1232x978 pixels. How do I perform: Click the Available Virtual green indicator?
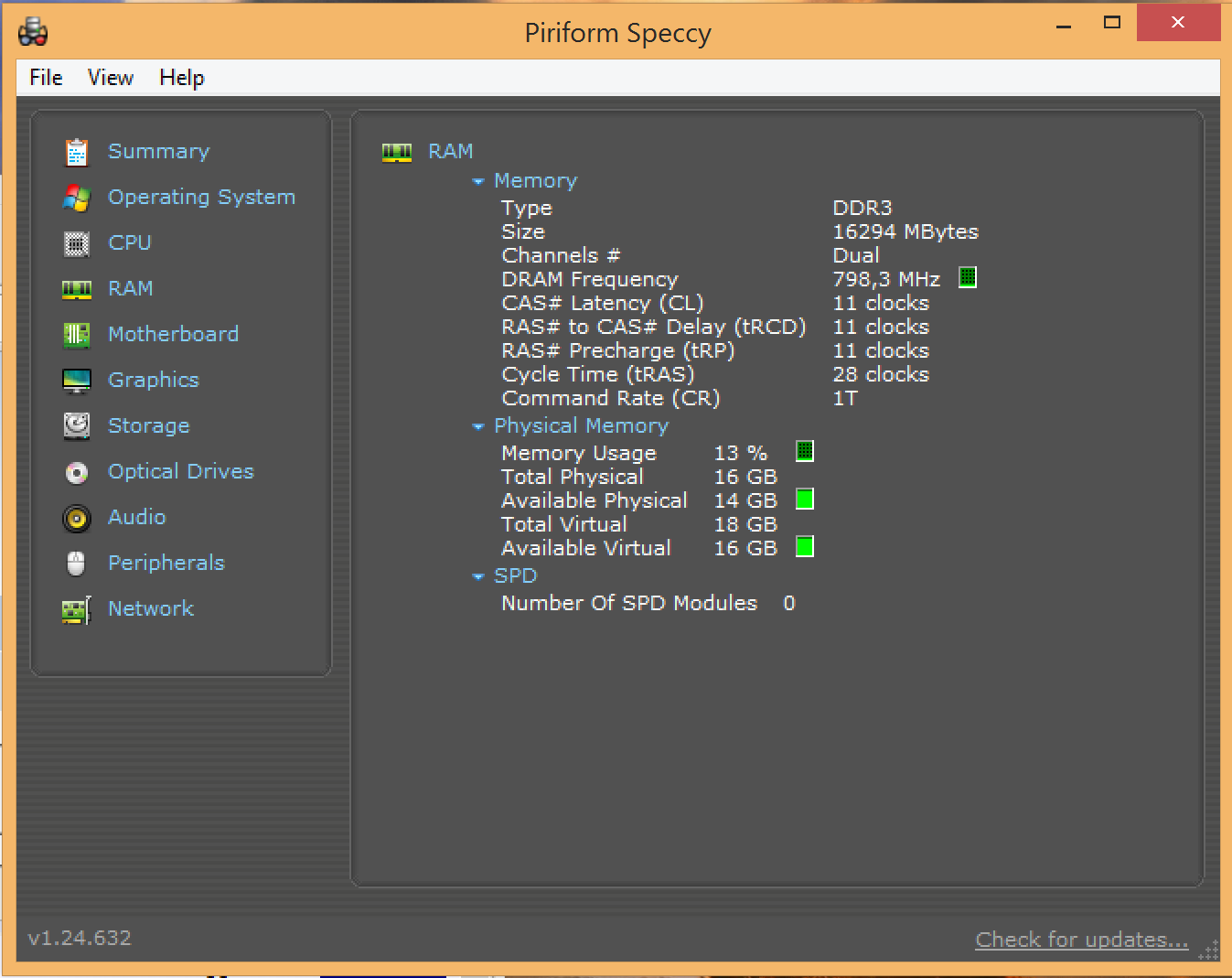[x=805, y=546]
